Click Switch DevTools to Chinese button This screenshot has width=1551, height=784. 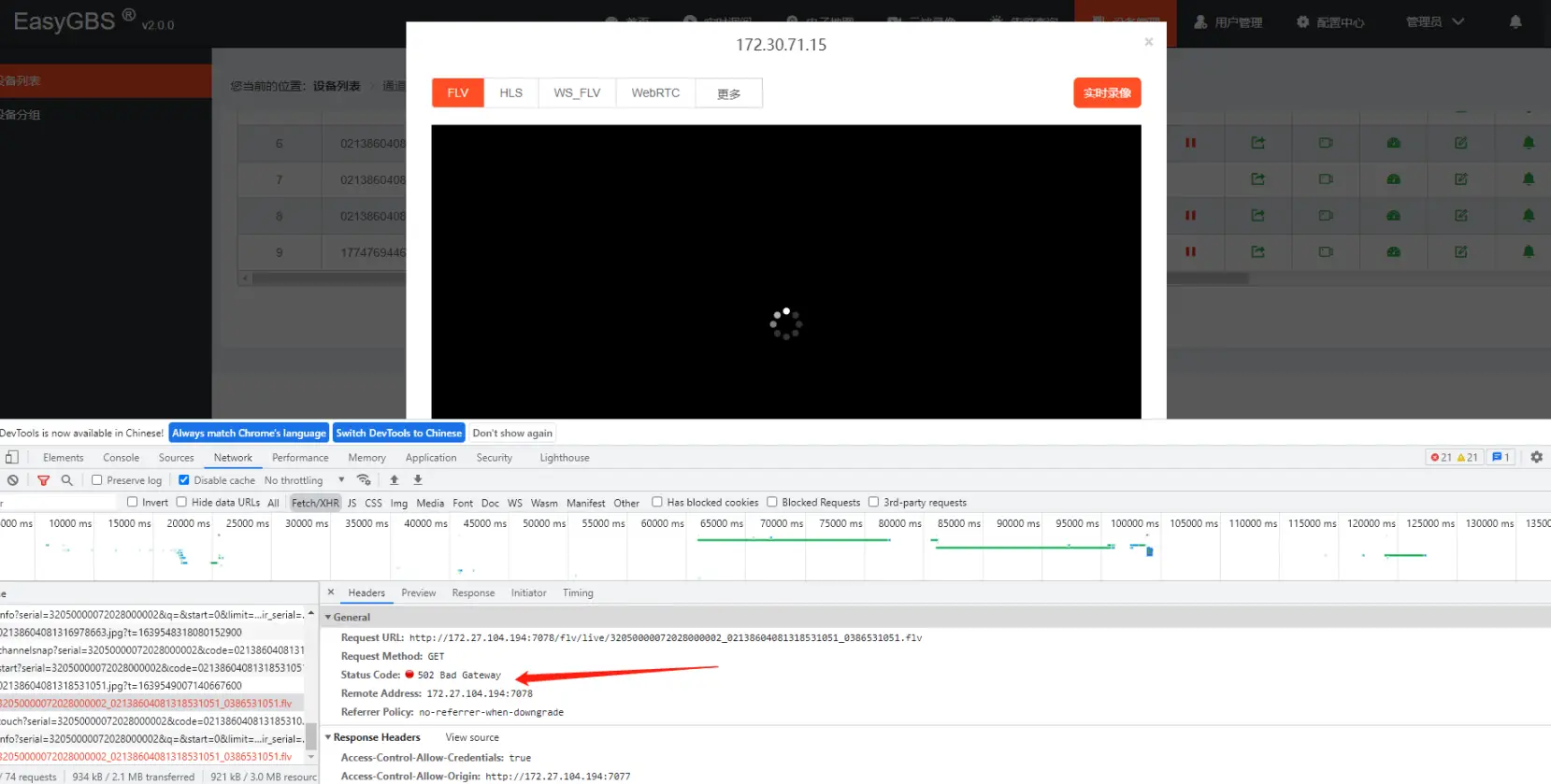pos(399,434)
